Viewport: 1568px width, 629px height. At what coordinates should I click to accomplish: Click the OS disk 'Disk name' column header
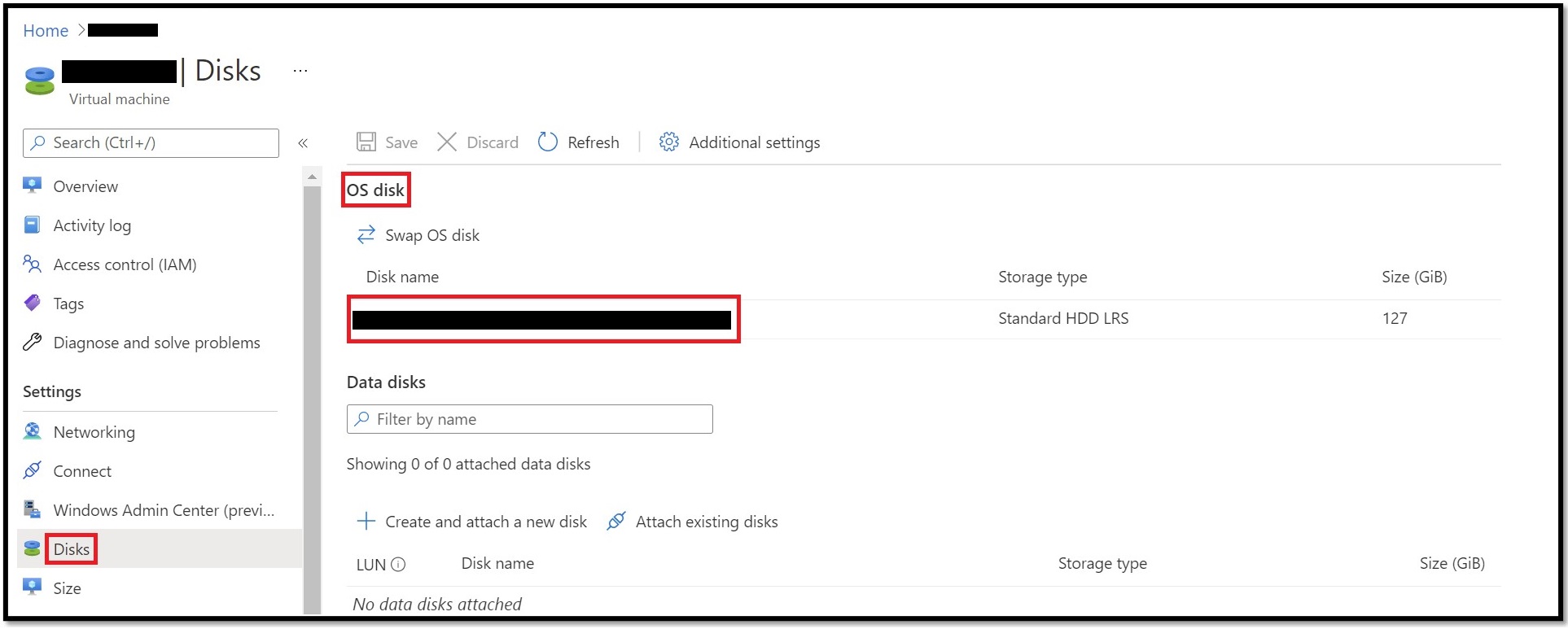click(x=402, y=277)
